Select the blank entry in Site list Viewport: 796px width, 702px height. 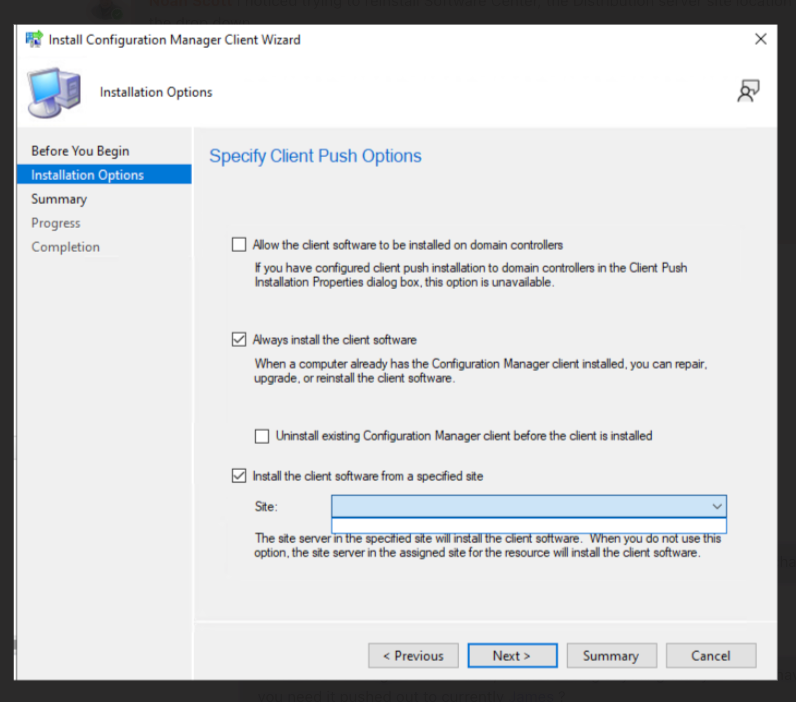click(x=528, y=525)
